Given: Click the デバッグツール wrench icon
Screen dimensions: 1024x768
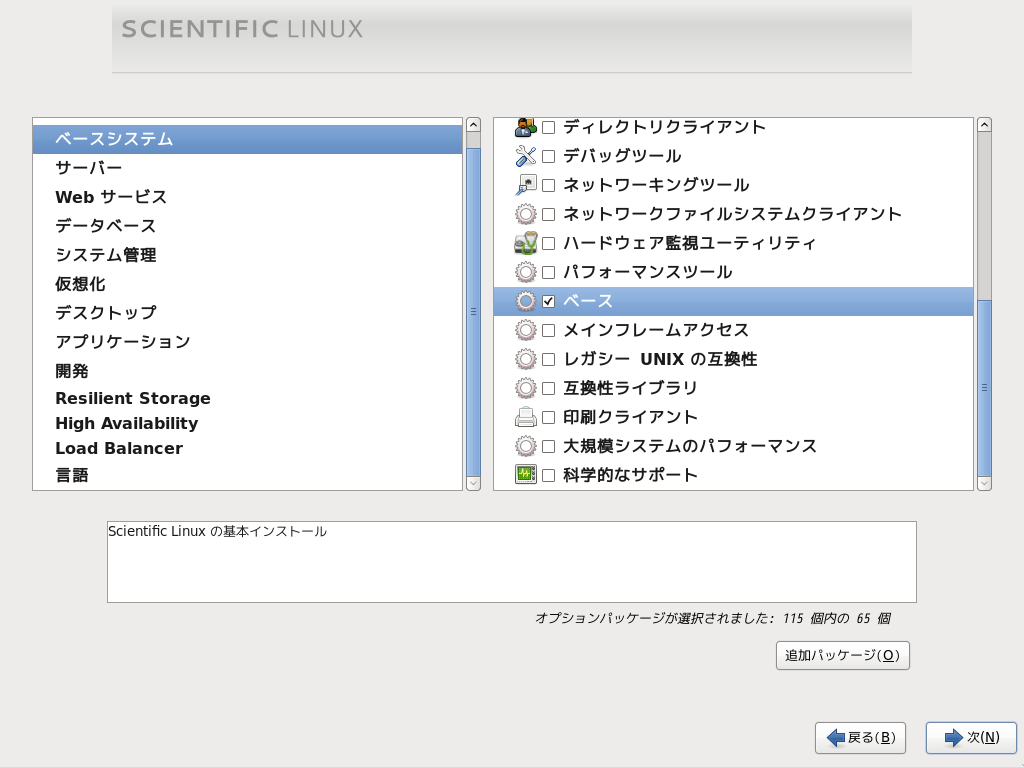Looking at the screenshot, I should 526,156.
